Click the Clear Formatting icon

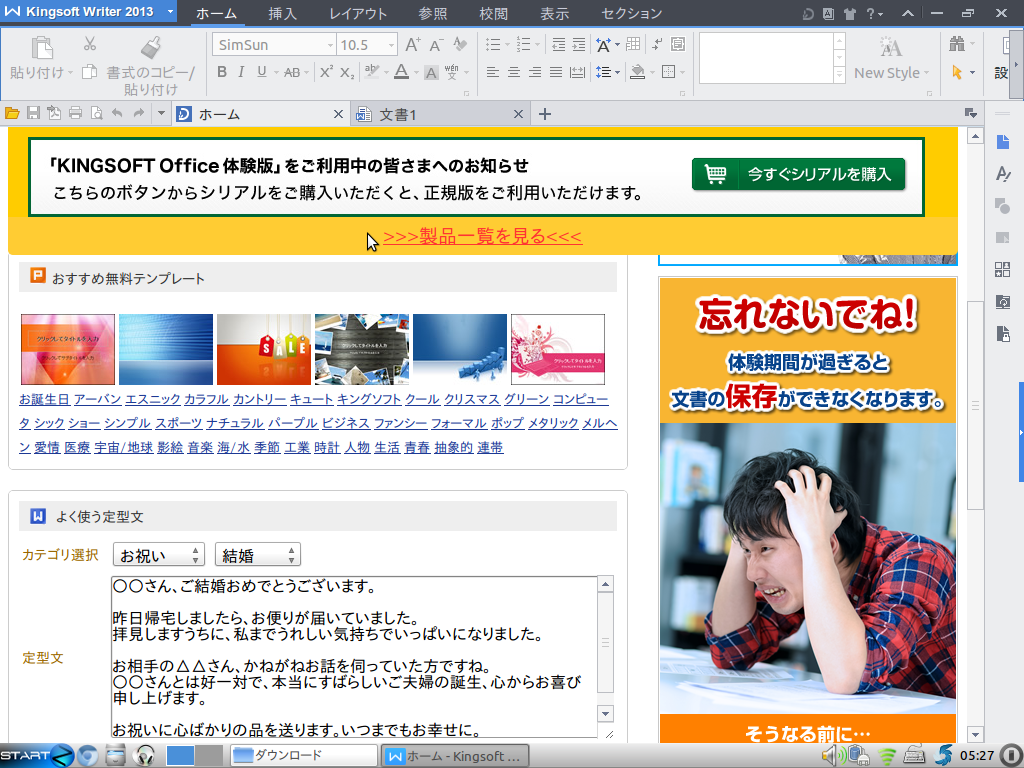click(x=460, y=44)
